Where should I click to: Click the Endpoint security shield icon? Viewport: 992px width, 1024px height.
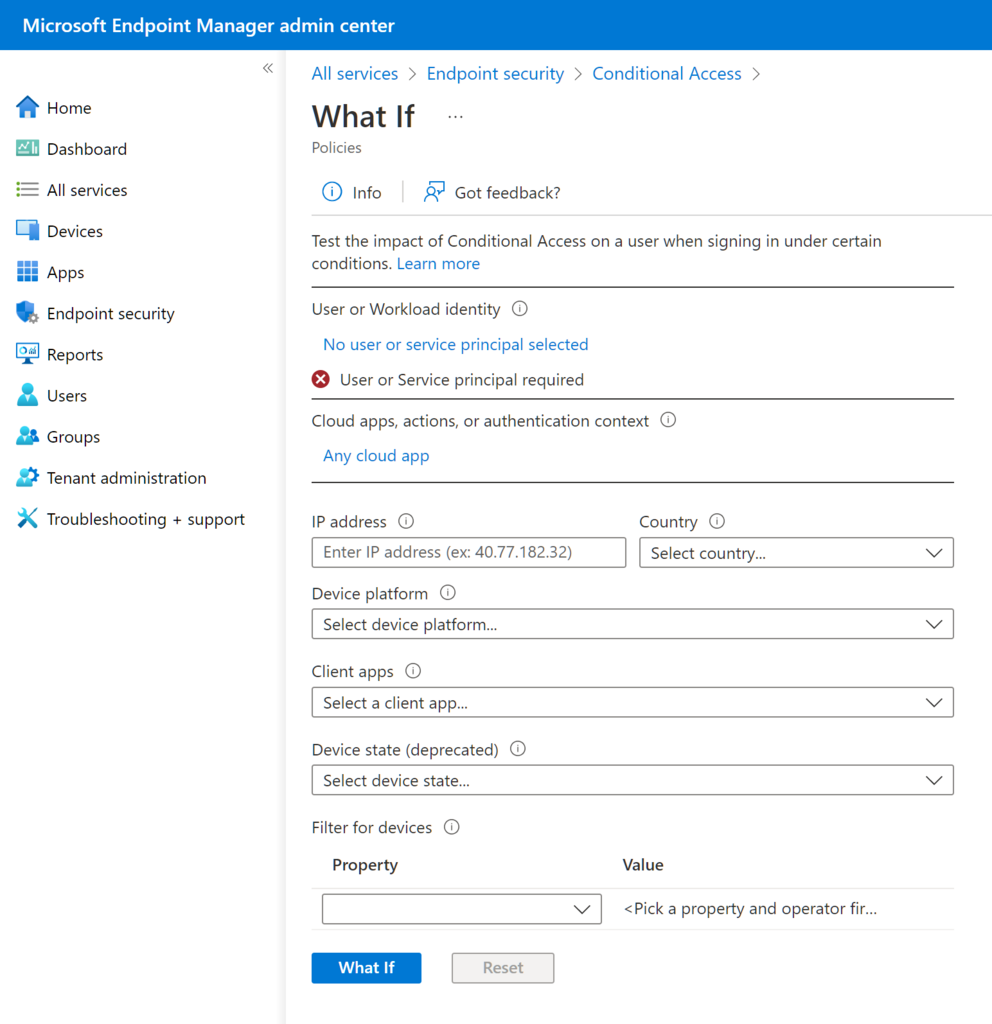[27, 313]
